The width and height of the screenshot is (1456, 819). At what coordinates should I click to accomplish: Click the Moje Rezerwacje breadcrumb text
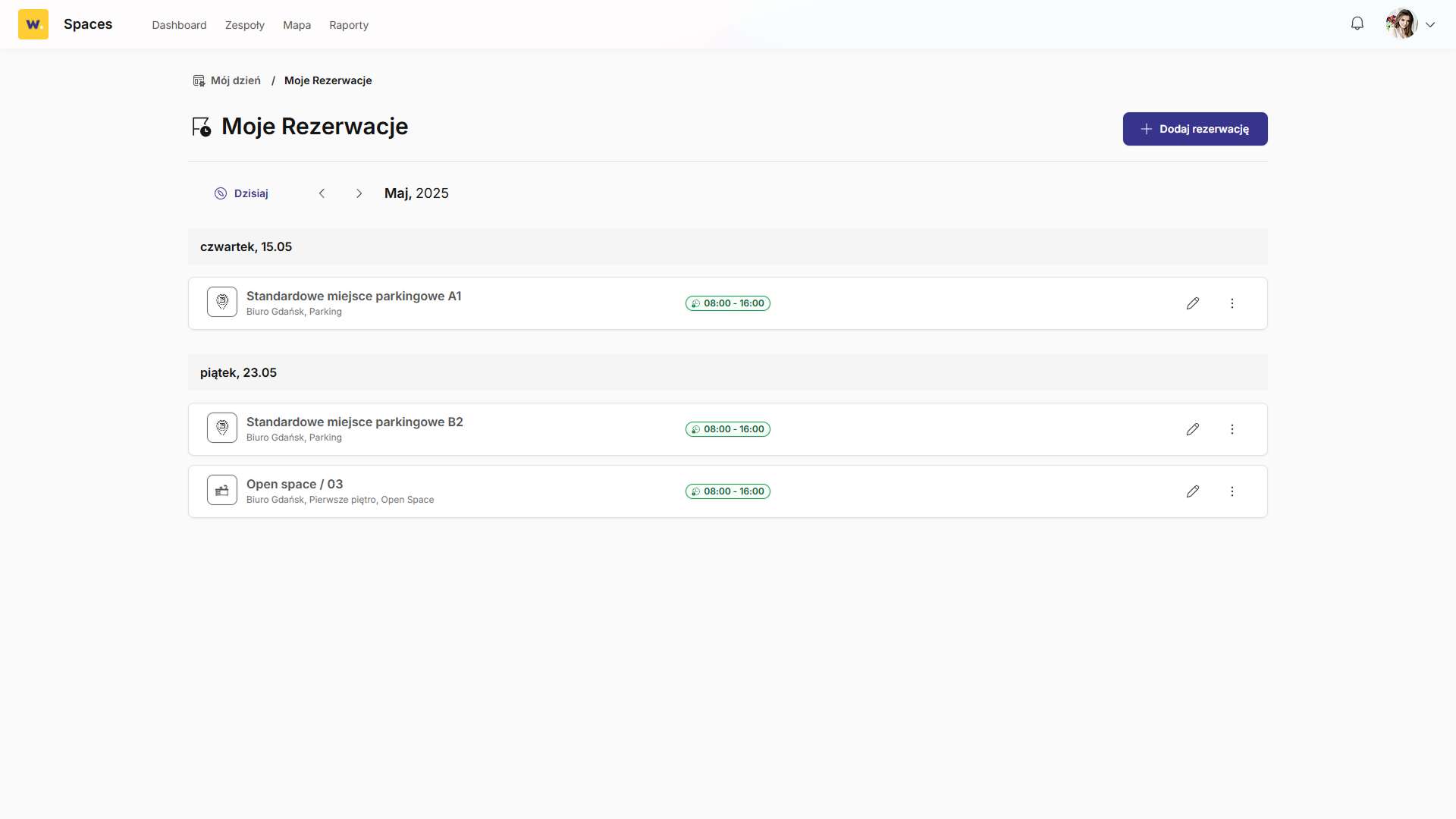328,80
